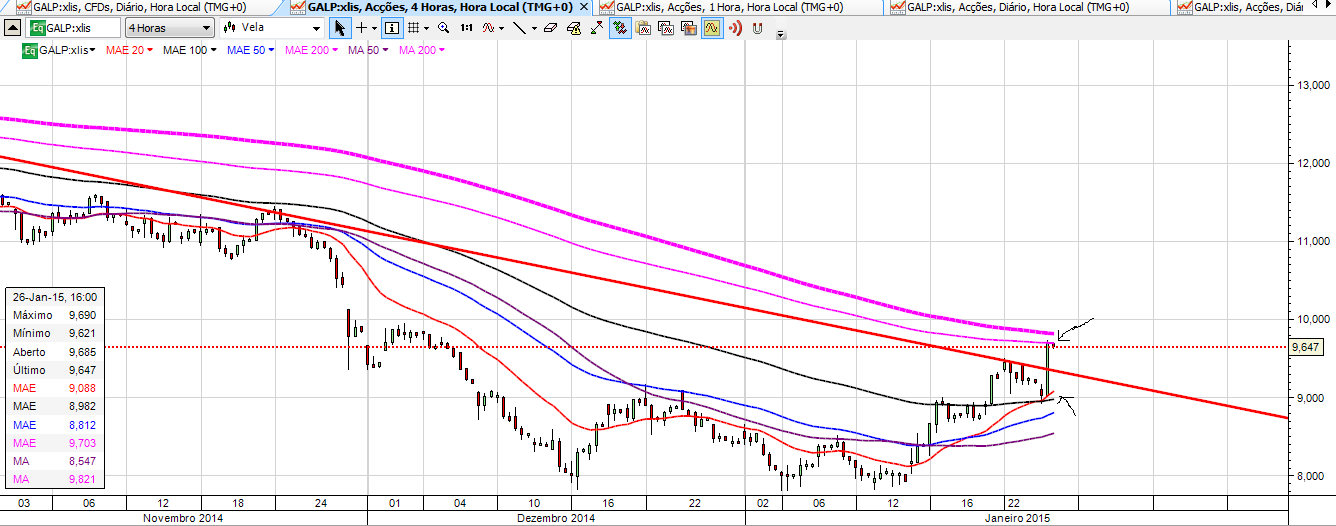1336x526 pixels.
Task: Click the Aberto 9,685 row
Action: pos(53,352)
